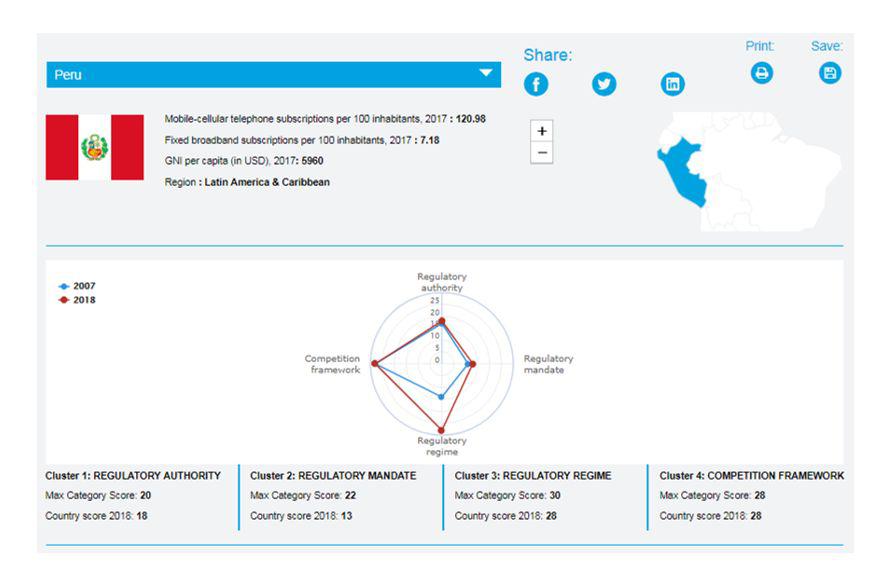Share on Facebook icon

coord(536,85)
